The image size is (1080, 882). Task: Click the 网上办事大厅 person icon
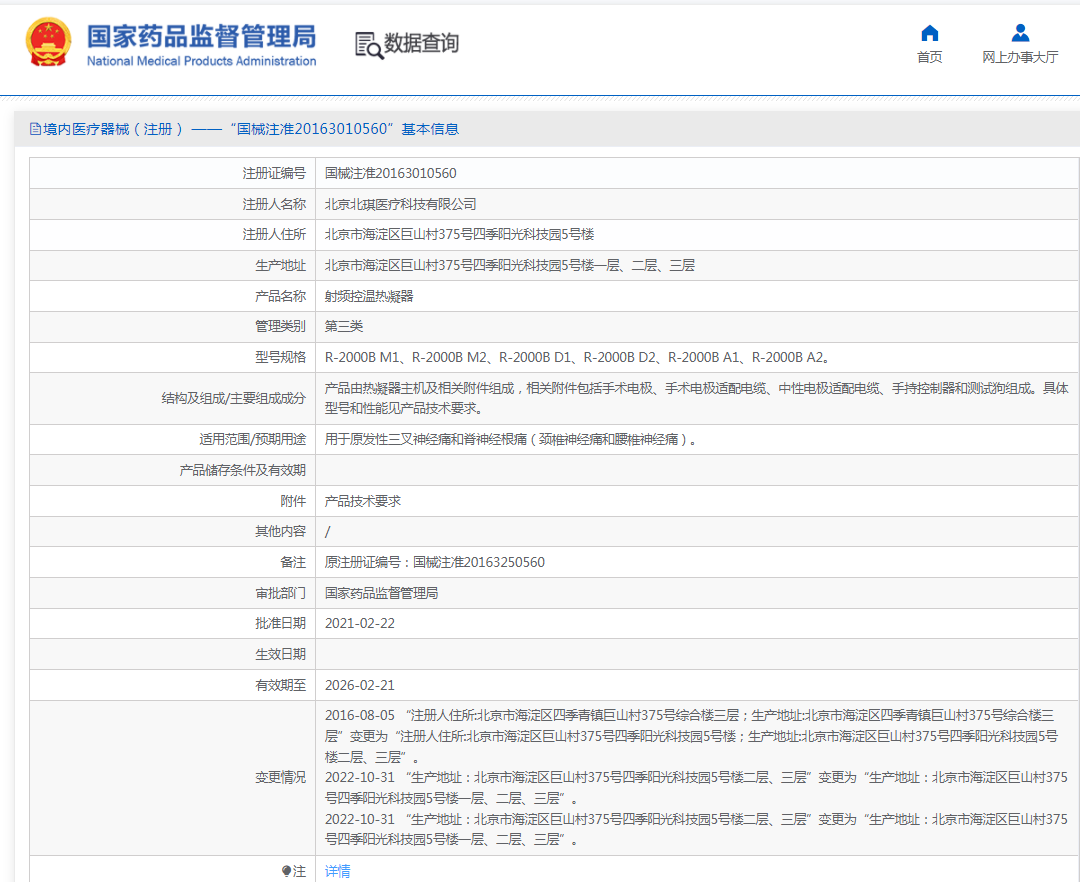tap(1019, 33)
